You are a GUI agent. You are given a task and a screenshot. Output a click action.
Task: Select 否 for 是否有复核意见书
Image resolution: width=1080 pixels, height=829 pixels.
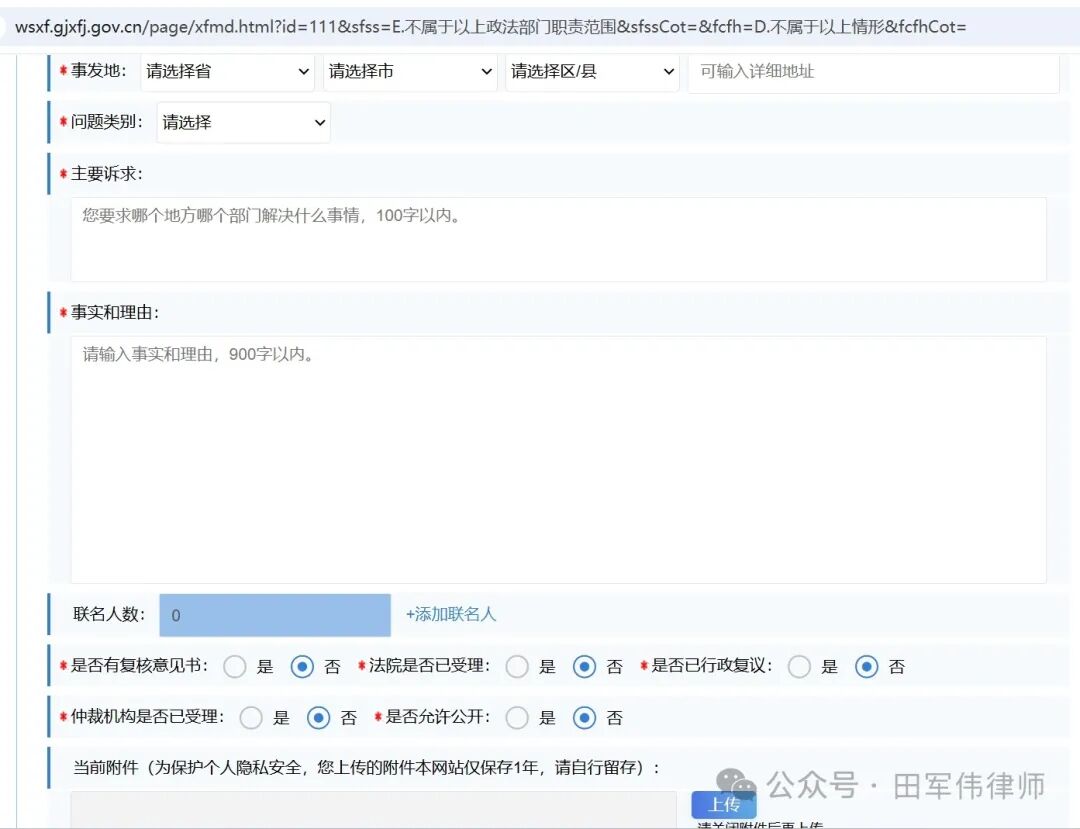302,666
